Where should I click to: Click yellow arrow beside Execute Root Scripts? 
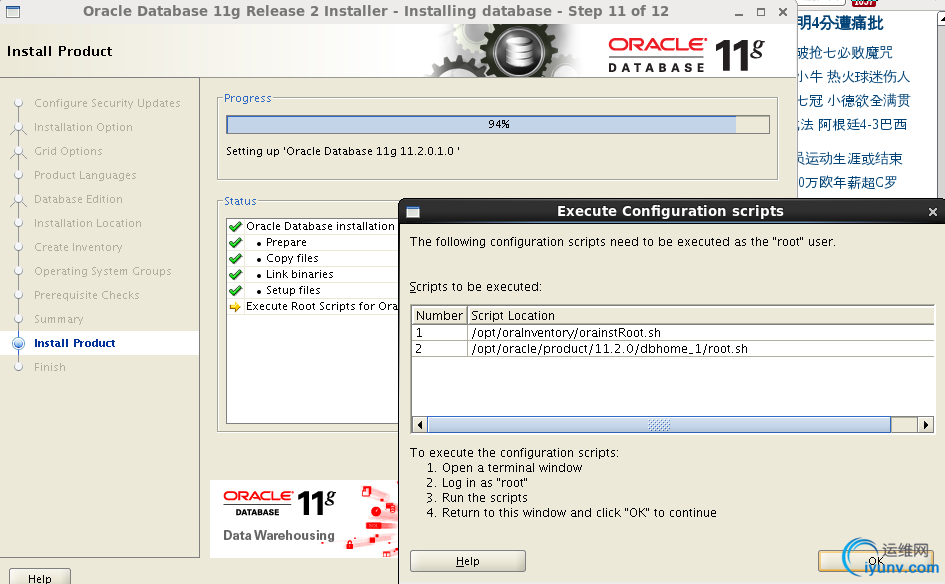[x=235, y=307]
